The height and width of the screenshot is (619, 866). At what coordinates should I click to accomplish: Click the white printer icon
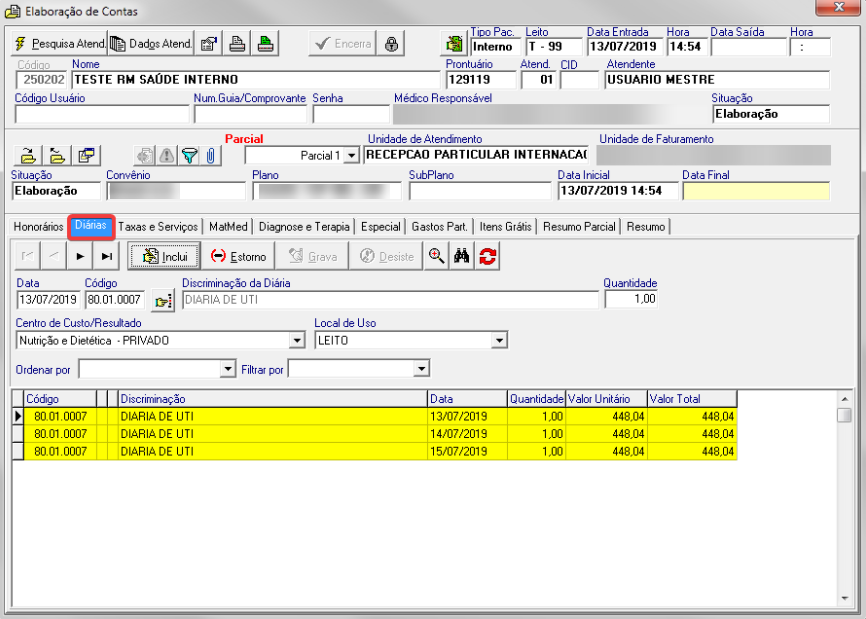coord(237,44)
